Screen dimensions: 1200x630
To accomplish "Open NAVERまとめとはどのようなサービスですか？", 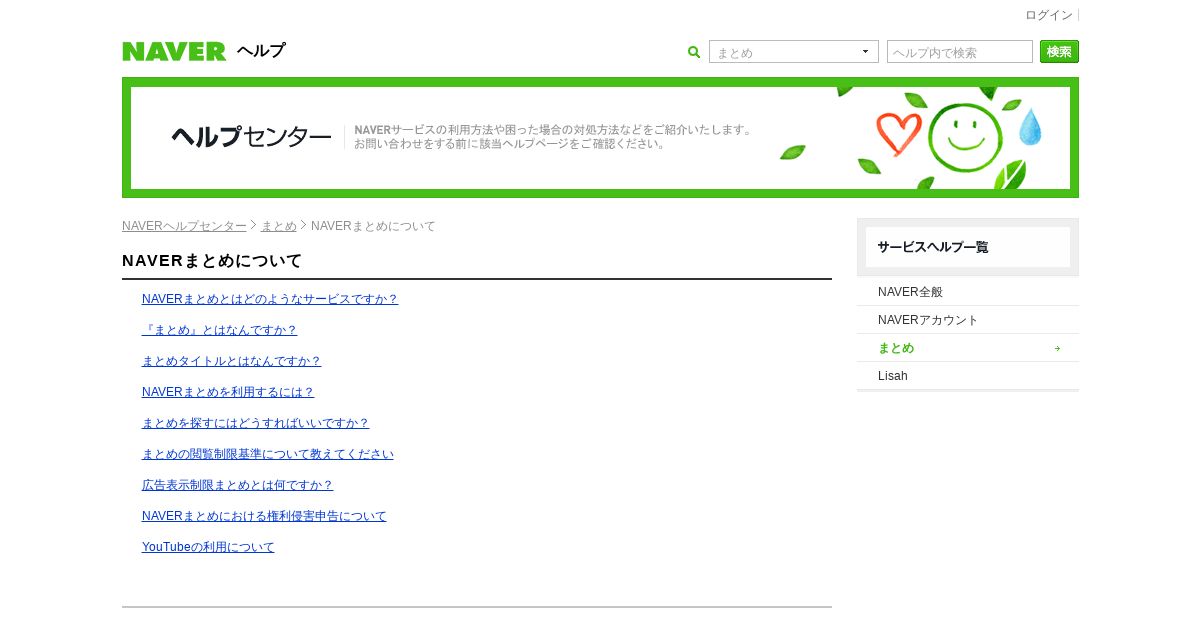I will coord(270,299).
